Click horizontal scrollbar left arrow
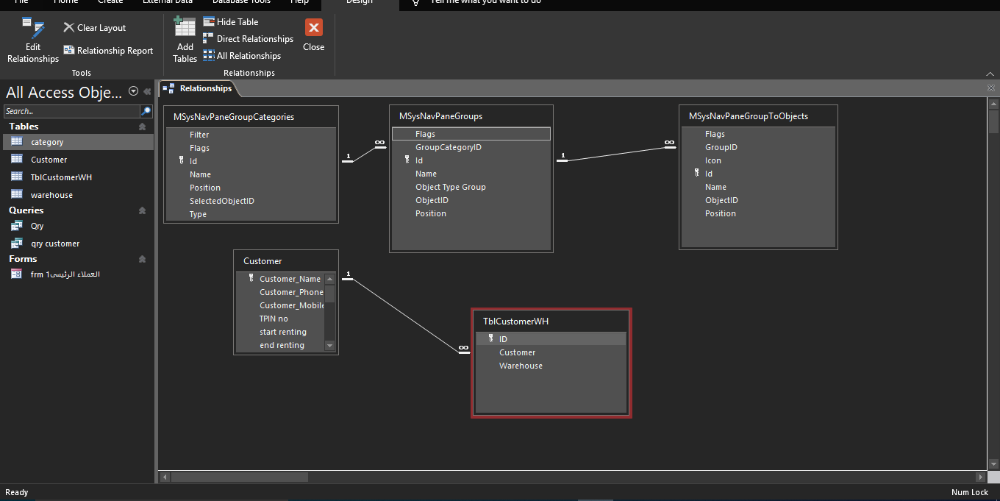Screen dimensions: 1000x501 165,477
